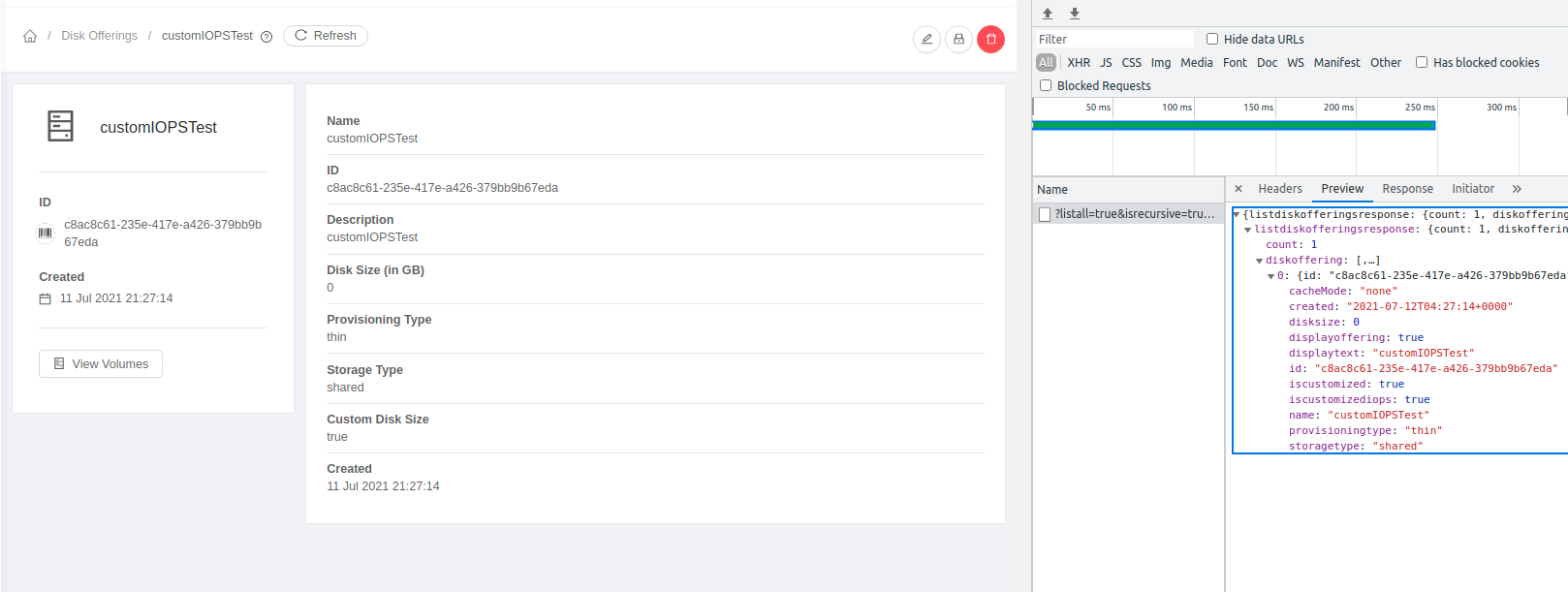
Task: Filter requests by Media
Action: [1197, 62]
